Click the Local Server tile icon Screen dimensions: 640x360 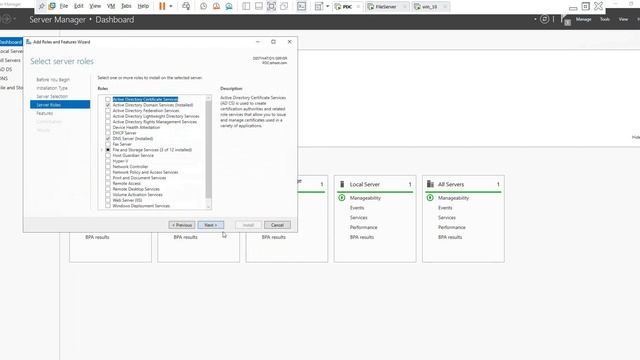(x=342, y=184)
